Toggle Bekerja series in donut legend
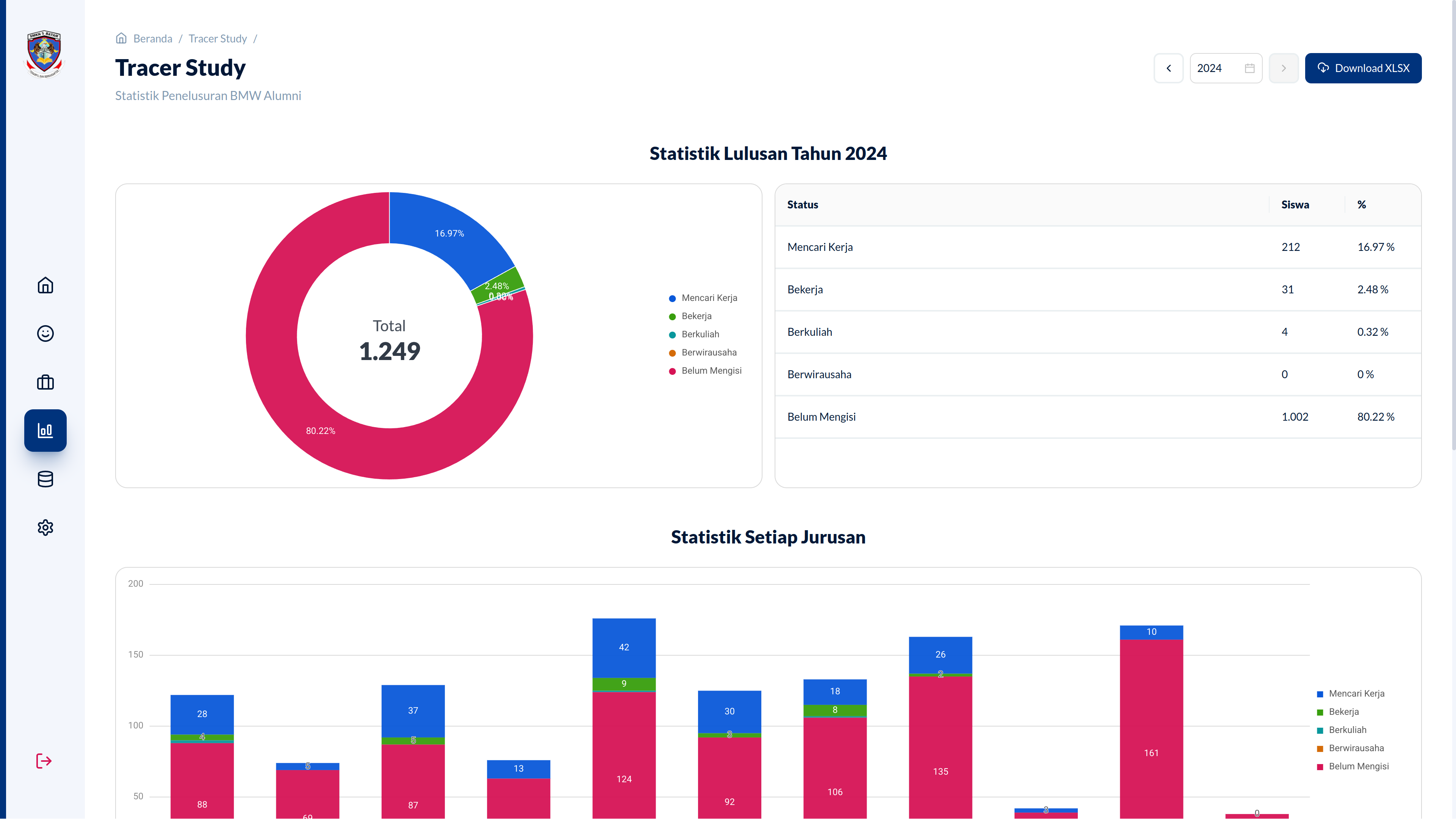The height and width of the screenshot is (819, 1456). [x=696, y=316]
